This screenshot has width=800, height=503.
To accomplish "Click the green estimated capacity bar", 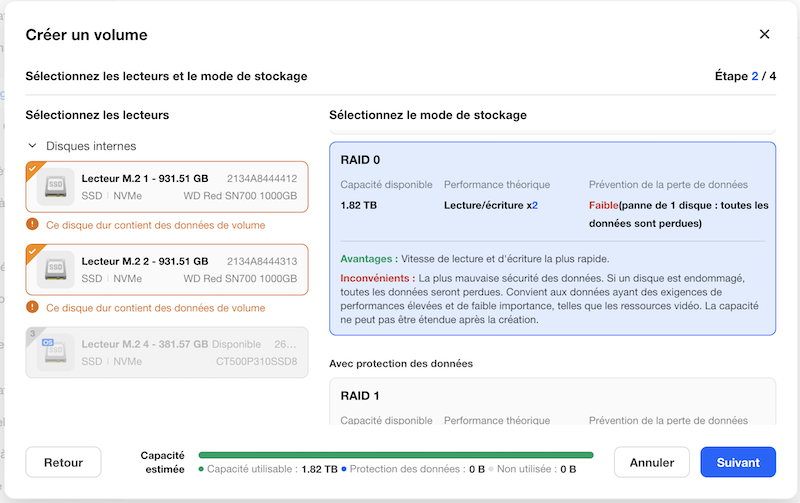I will (x=396, y=455).
